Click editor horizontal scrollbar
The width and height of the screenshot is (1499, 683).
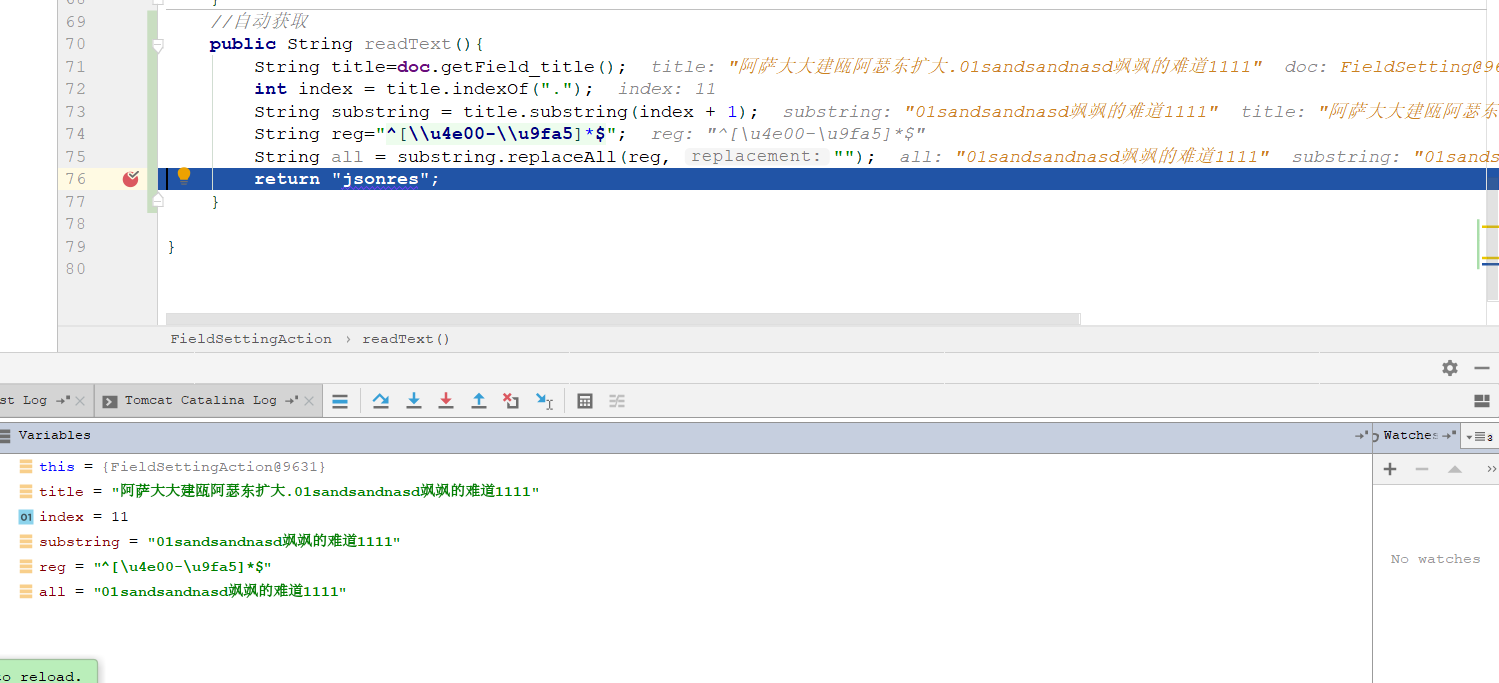point(623,319)
